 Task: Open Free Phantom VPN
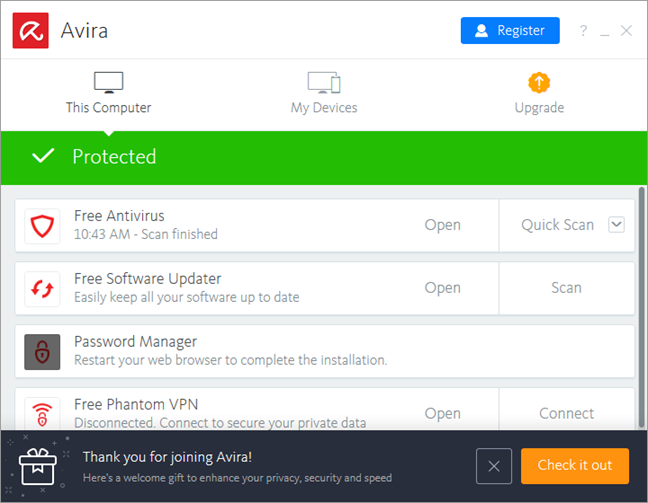(443, 414)
